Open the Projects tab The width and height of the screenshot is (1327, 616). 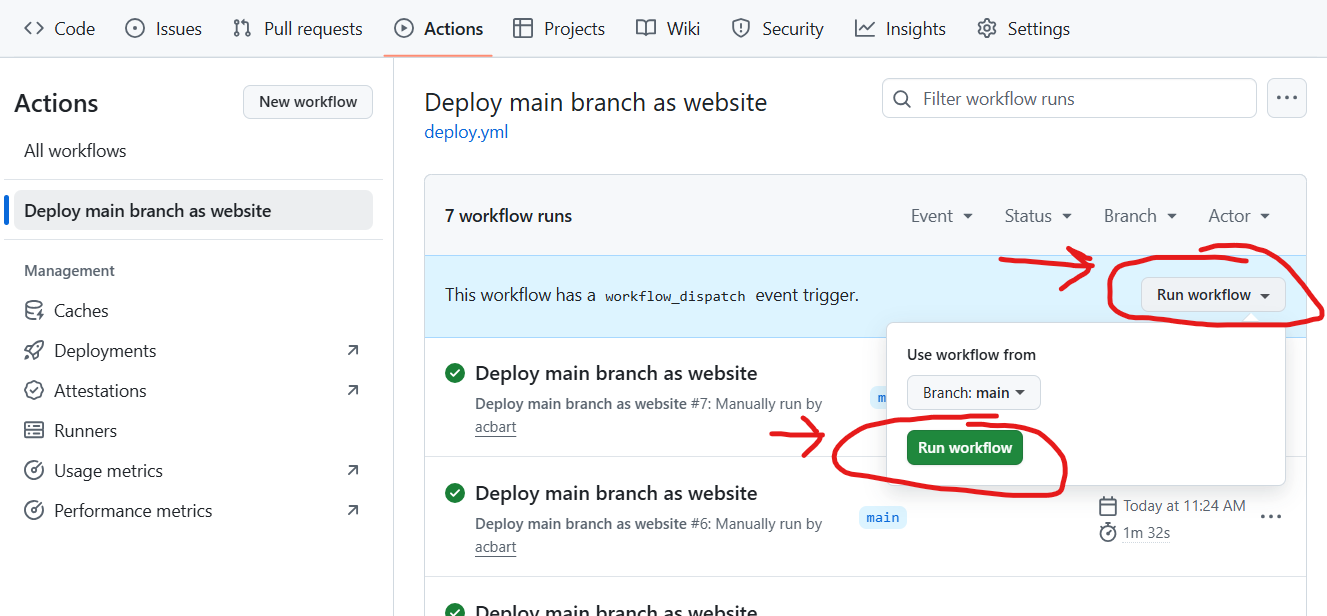point(558,29)
